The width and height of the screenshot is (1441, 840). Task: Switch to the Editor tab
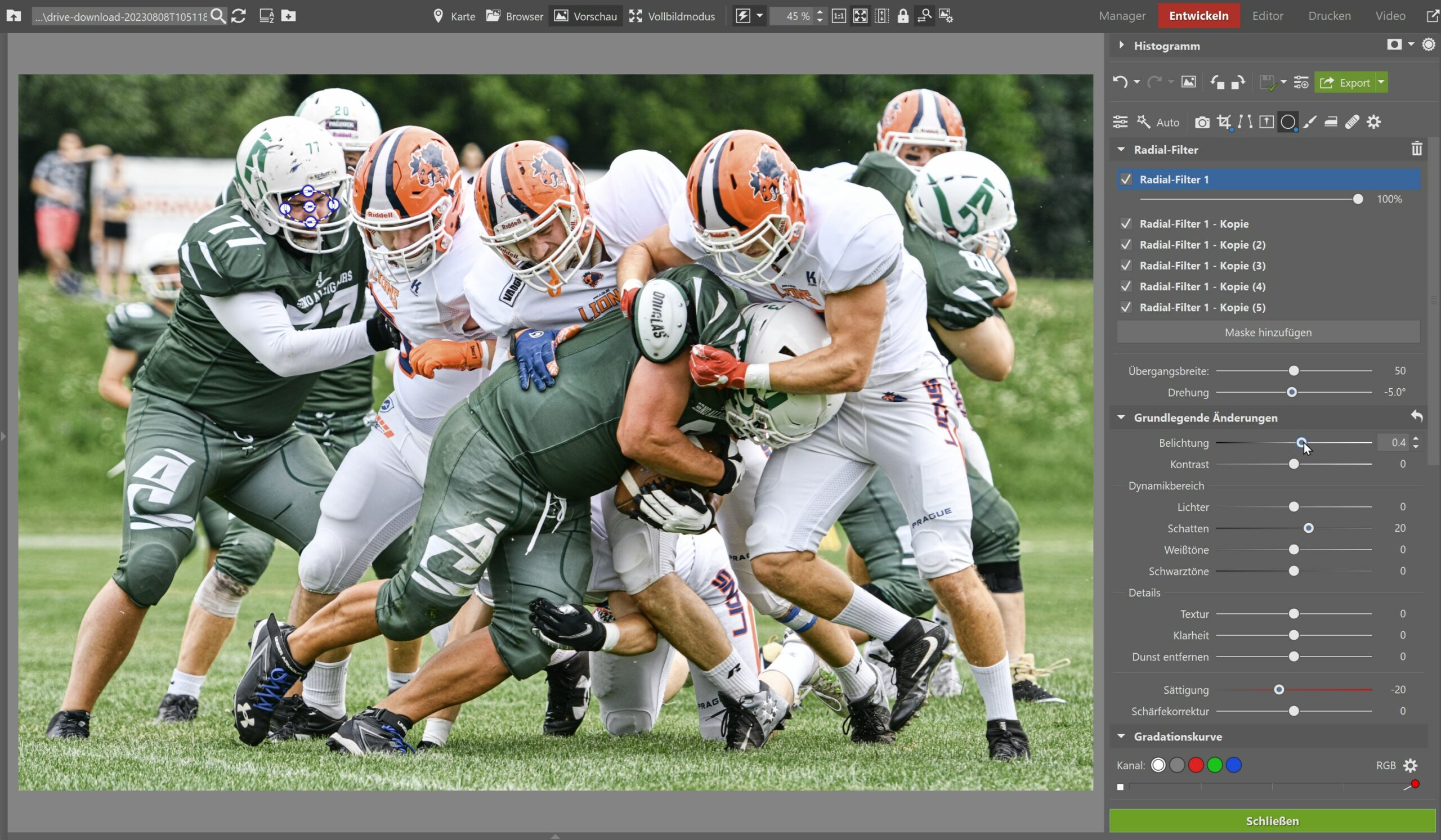[1267, 15]
